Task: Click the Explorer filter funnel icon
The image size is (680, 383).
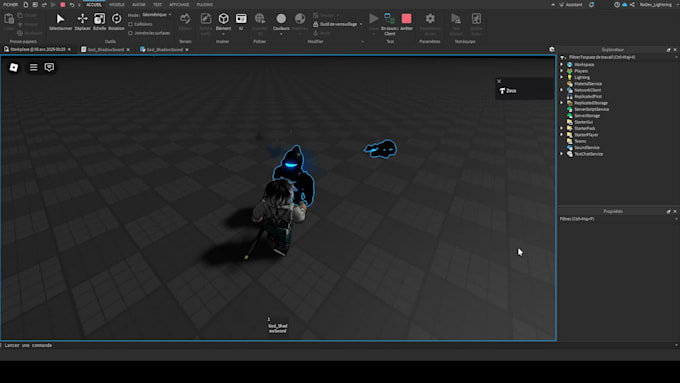Action: 563,57
